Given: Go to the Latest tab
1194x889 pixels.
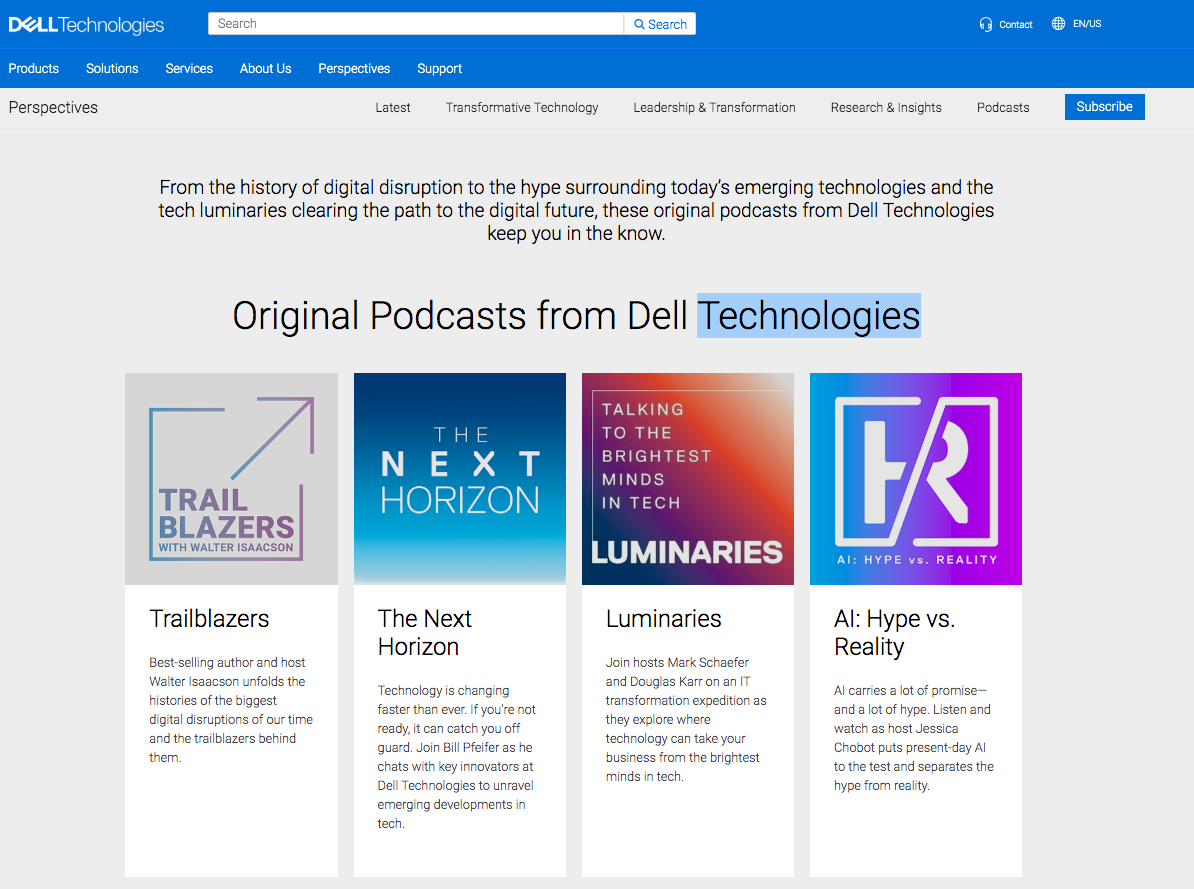Looking at the screenshot, I should tap(393, 108).
